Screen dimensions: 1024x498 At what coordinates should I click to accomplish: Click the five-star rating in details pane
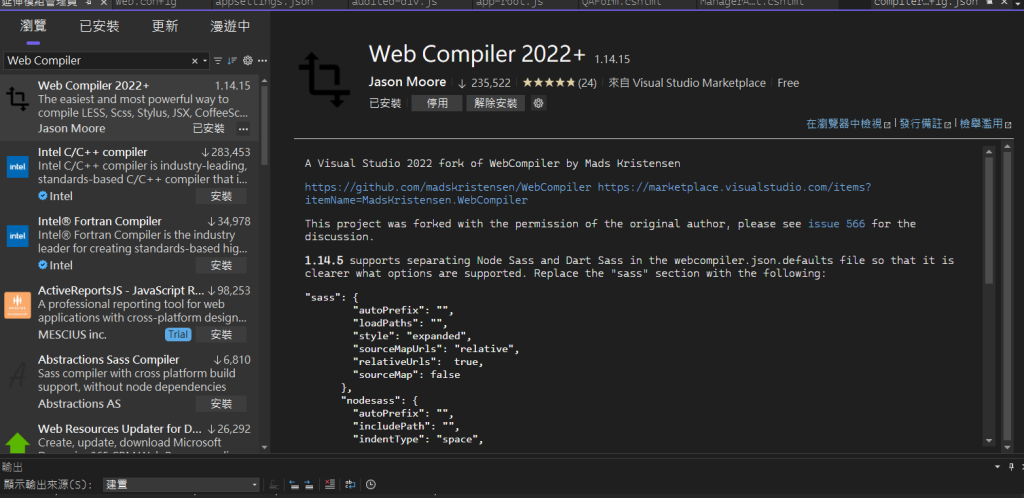548,83
